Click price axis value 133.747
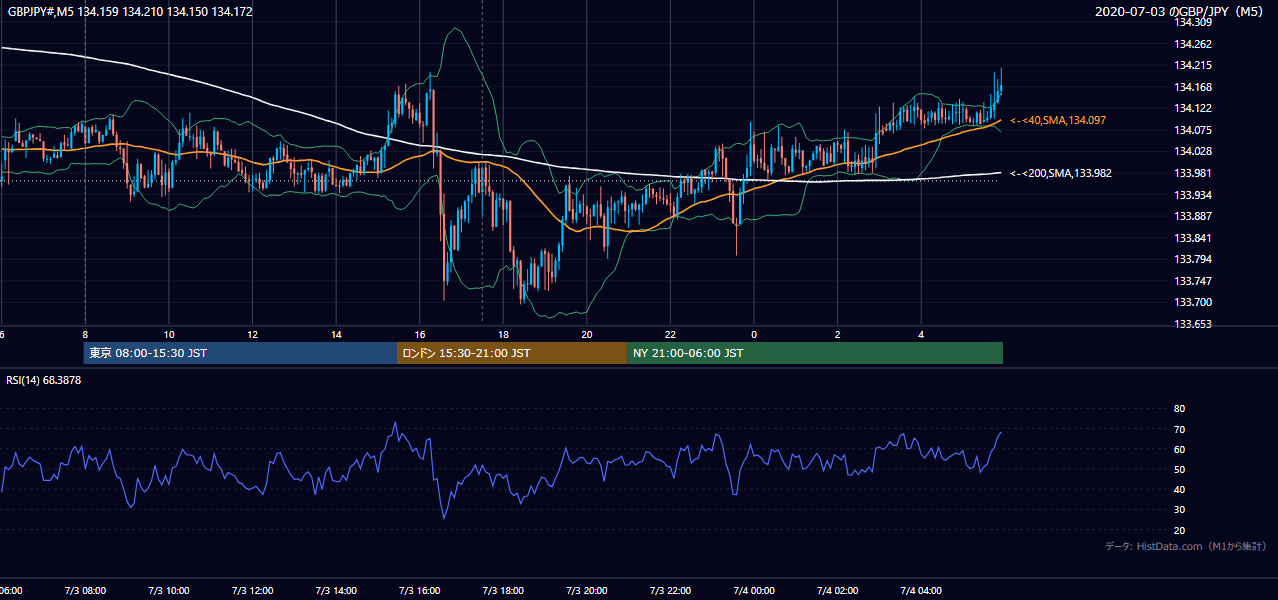Image resolution: width=1278 pixels, height=600 pixels. [x=1192, y=281]
